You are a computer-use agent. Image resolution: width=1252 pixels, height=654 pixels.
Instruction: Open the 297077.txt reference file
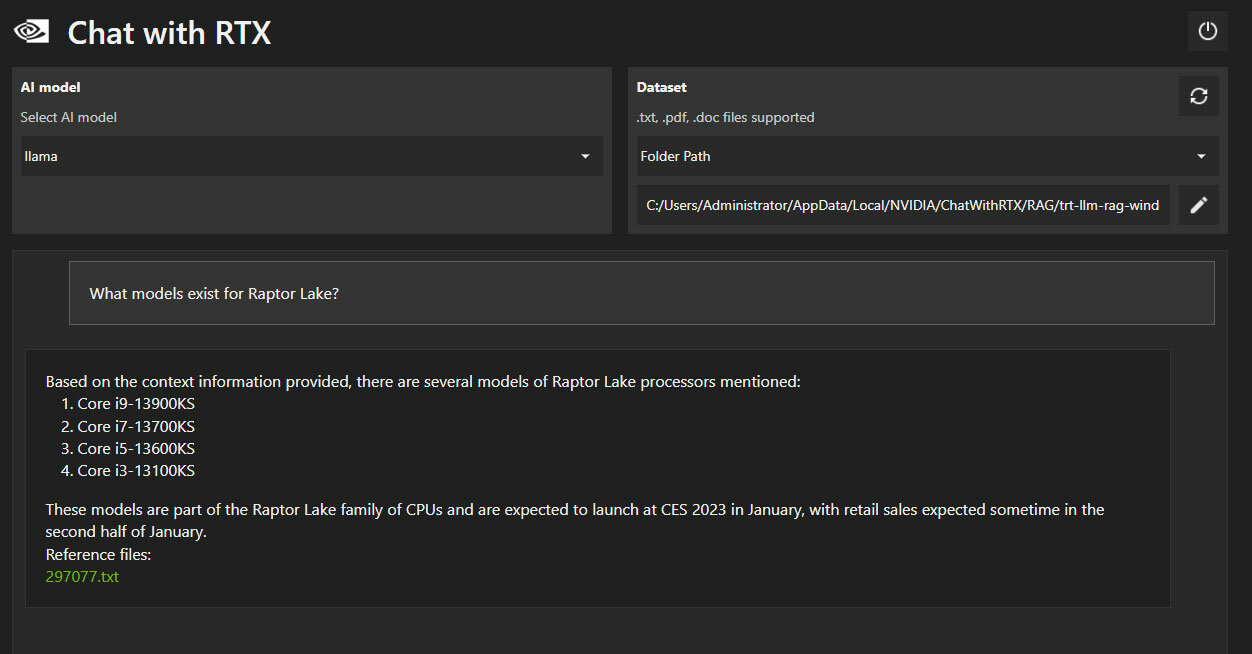[x=82, y=577]
